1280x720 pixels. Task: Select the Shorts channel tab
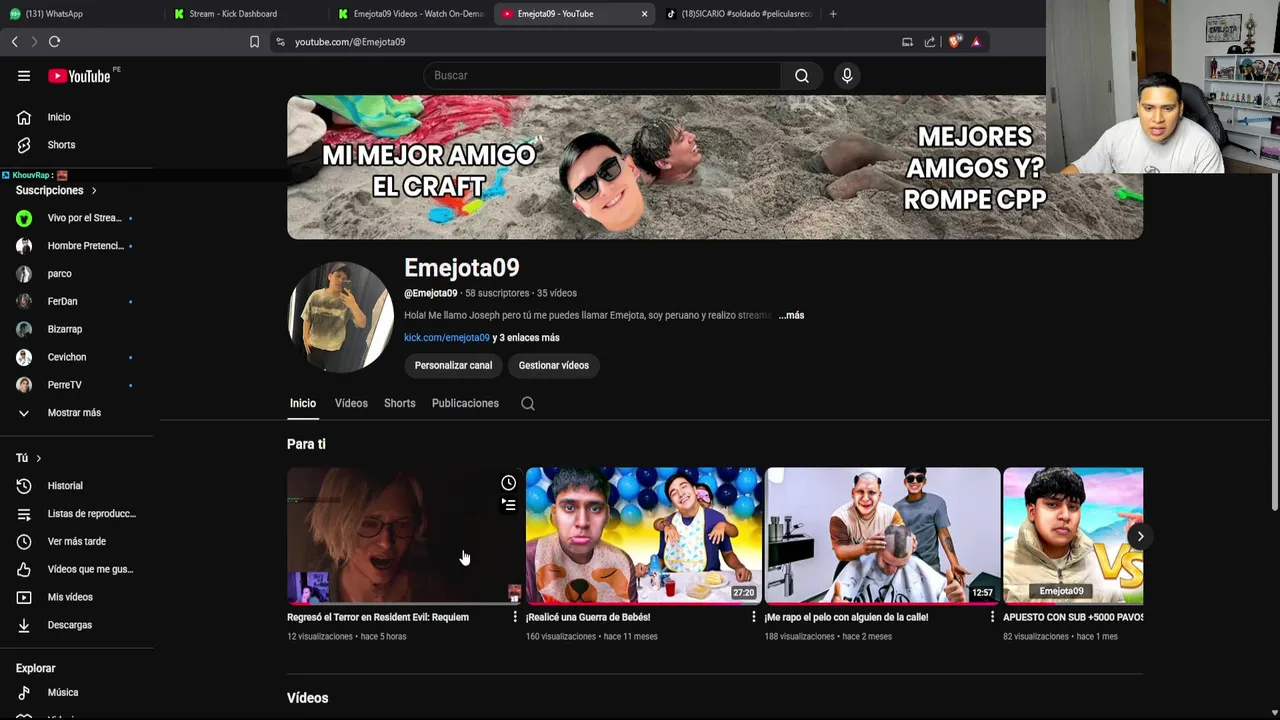tap(399, 404)
